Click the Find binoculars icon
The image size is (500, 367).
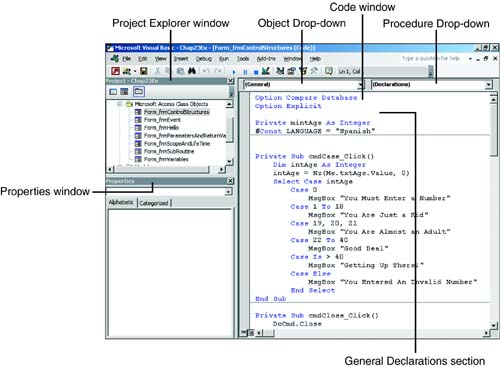pyautogui.click(x=192, y=71)
